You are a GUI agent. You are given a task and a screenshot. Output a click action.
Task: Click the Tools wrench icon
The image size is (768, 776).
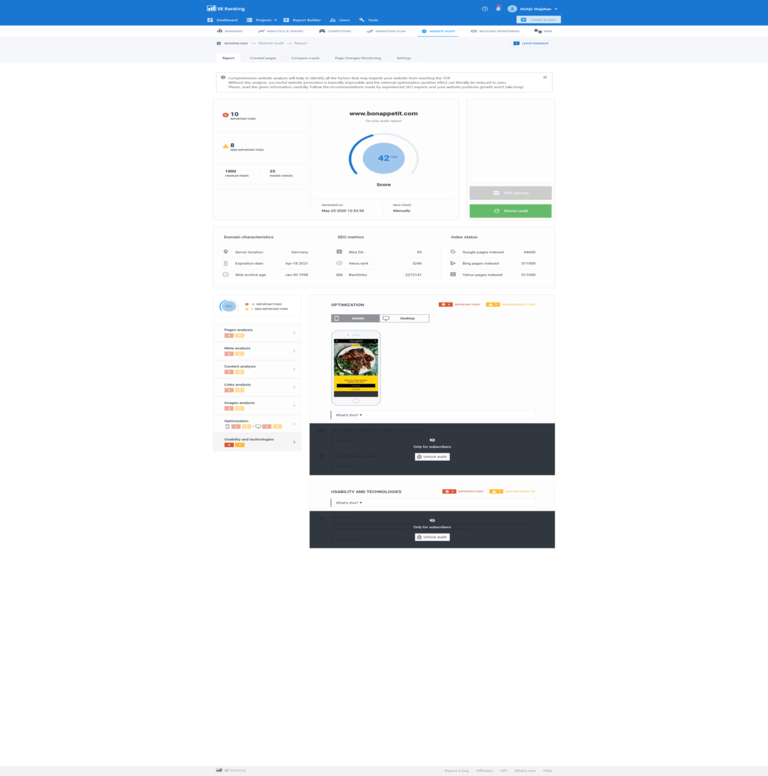click(362, 20)
